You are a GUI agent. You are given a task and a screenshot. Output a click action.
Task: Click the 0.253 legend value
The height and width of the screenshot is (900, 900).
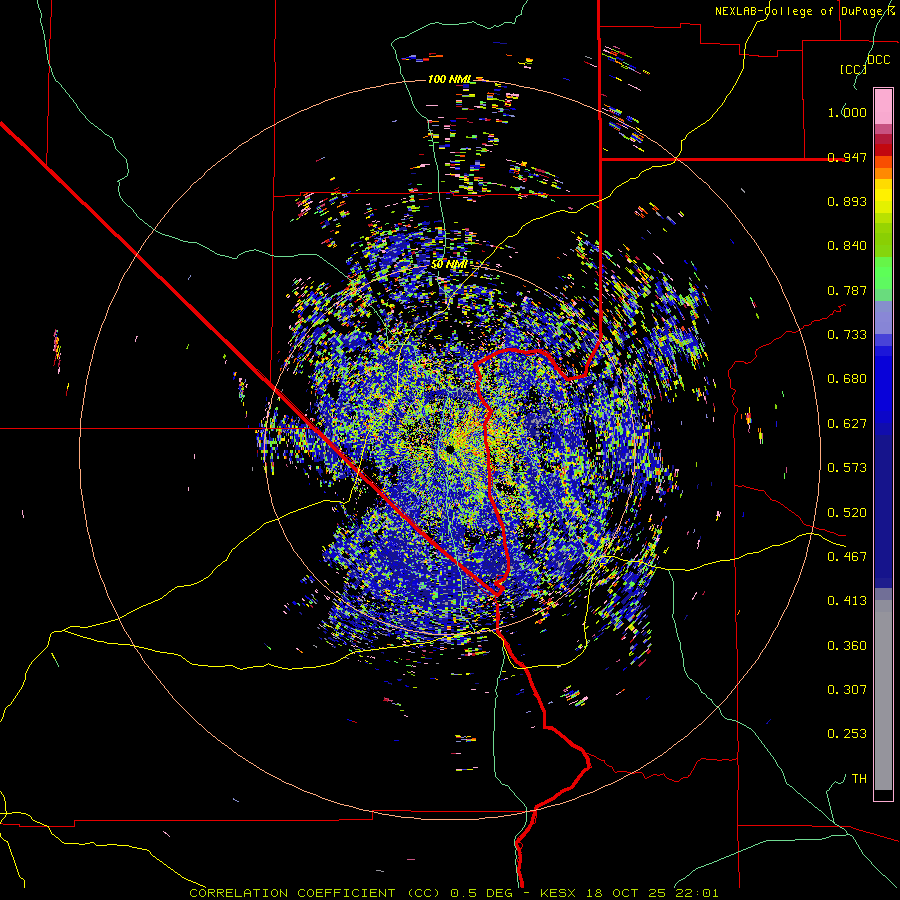pos(847,734)
